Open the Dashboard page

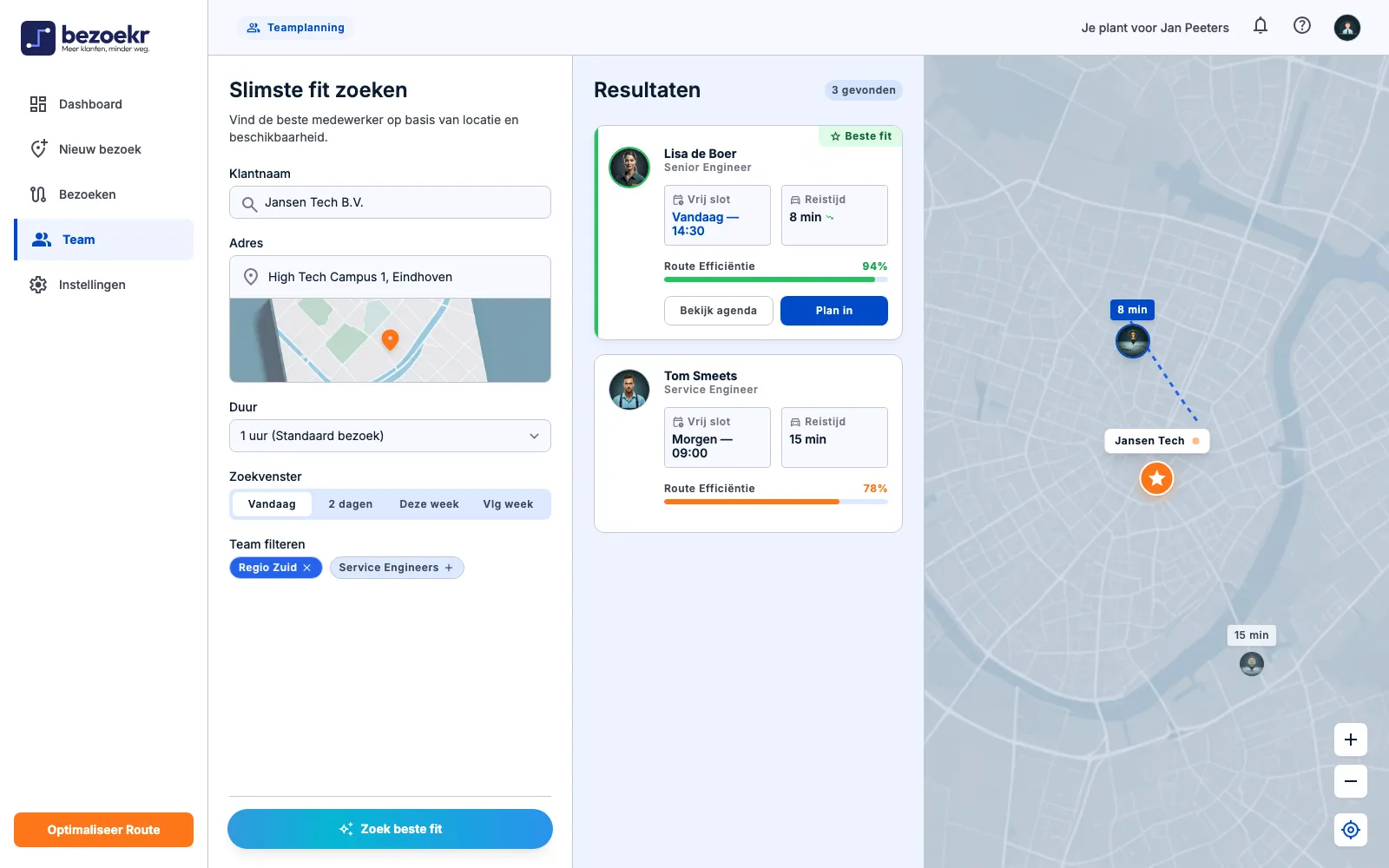[104, 104]
